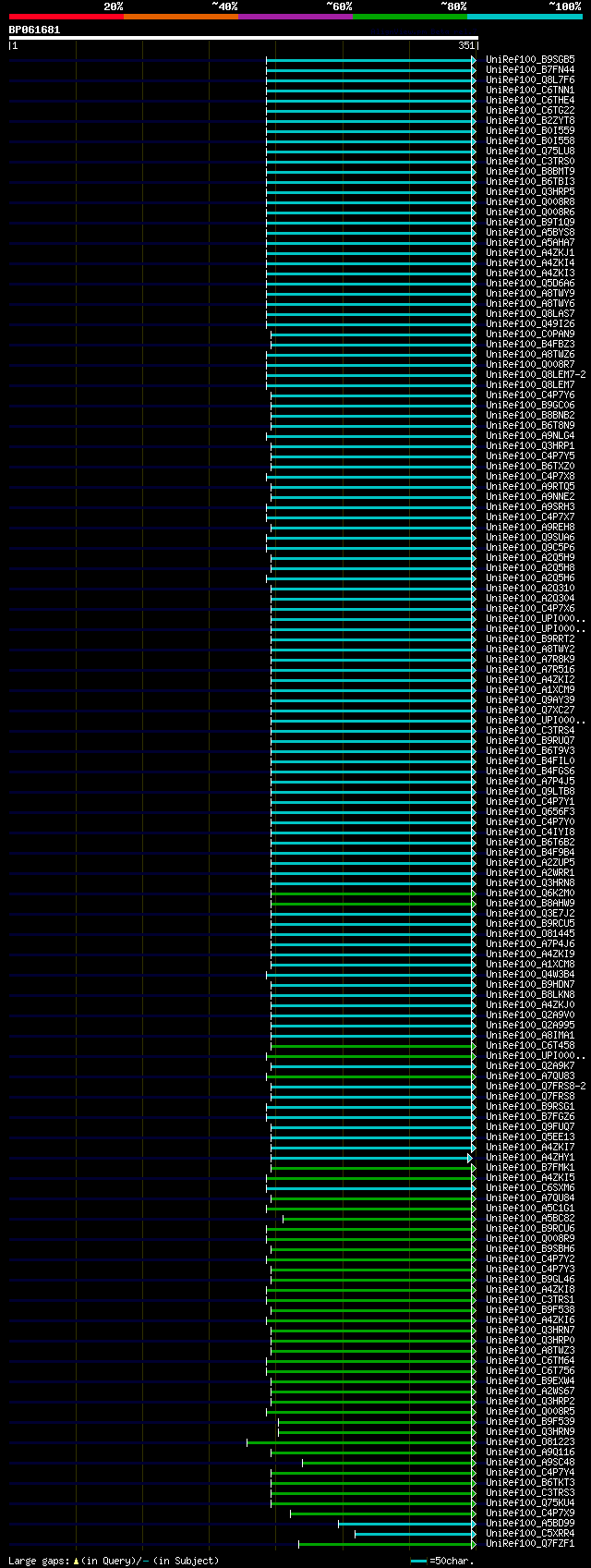Click the green ~80% identity legend bar
Viewport: 591px width, 1568px height.
point(409,17)
